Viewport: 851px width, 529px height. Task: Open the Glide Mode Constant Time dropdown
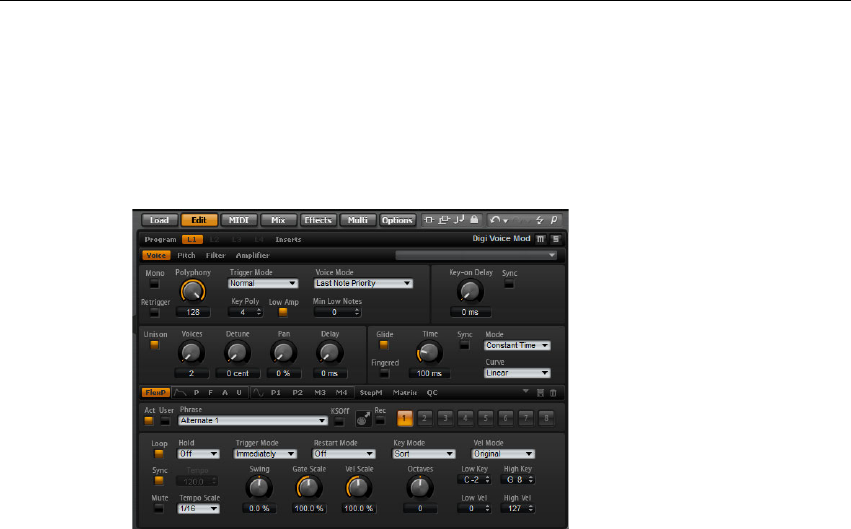tap(517, 346)
